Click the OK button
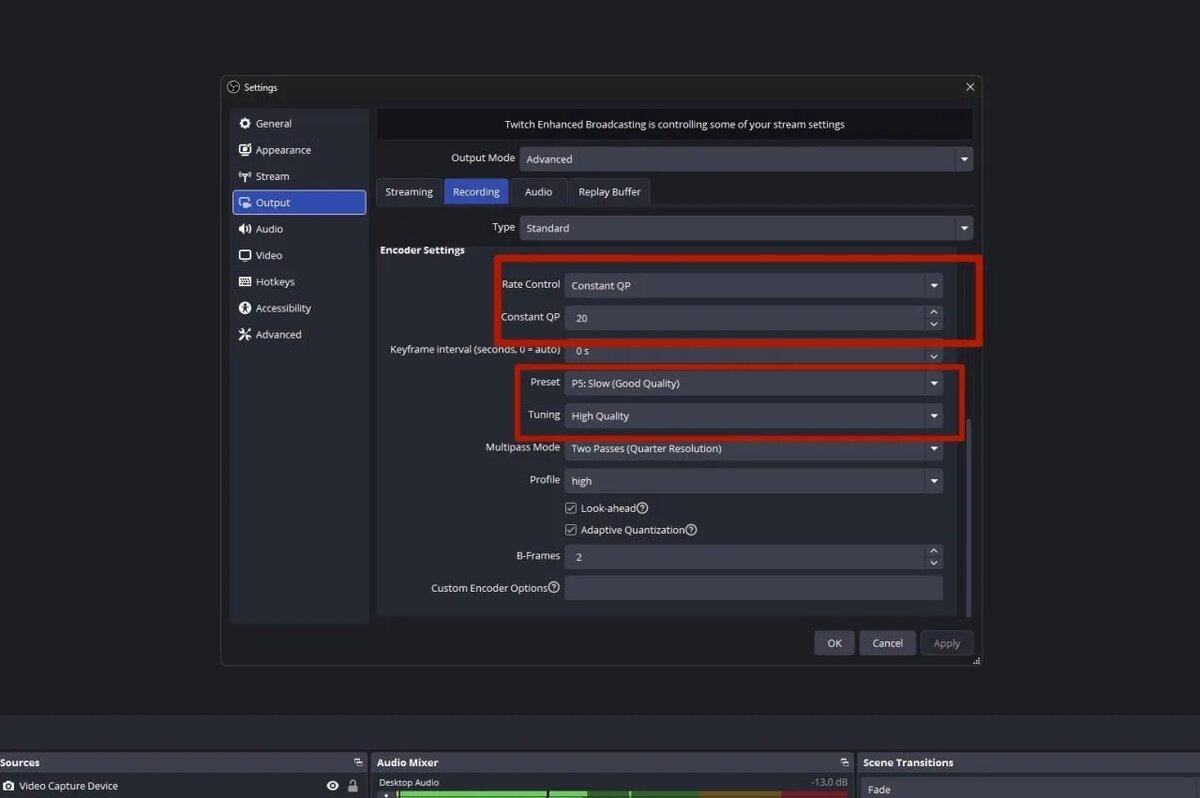 (x=834, y=643)
